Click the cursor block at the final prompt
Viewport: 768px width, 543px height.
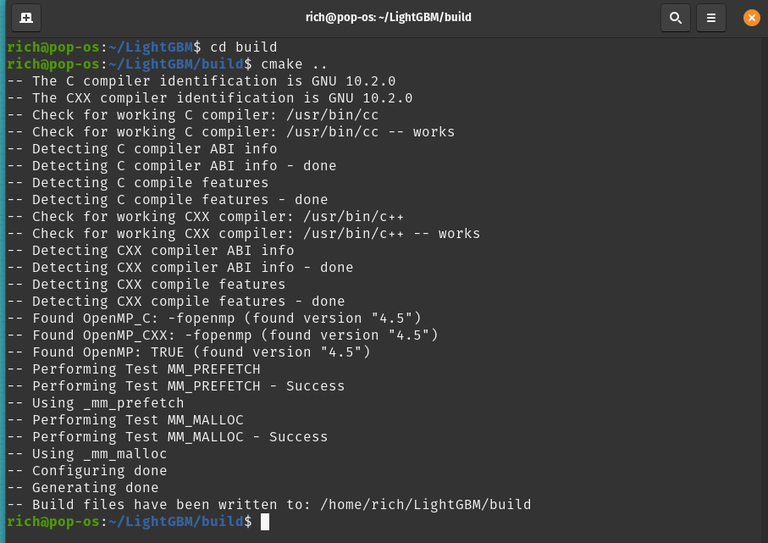(265, 522)
